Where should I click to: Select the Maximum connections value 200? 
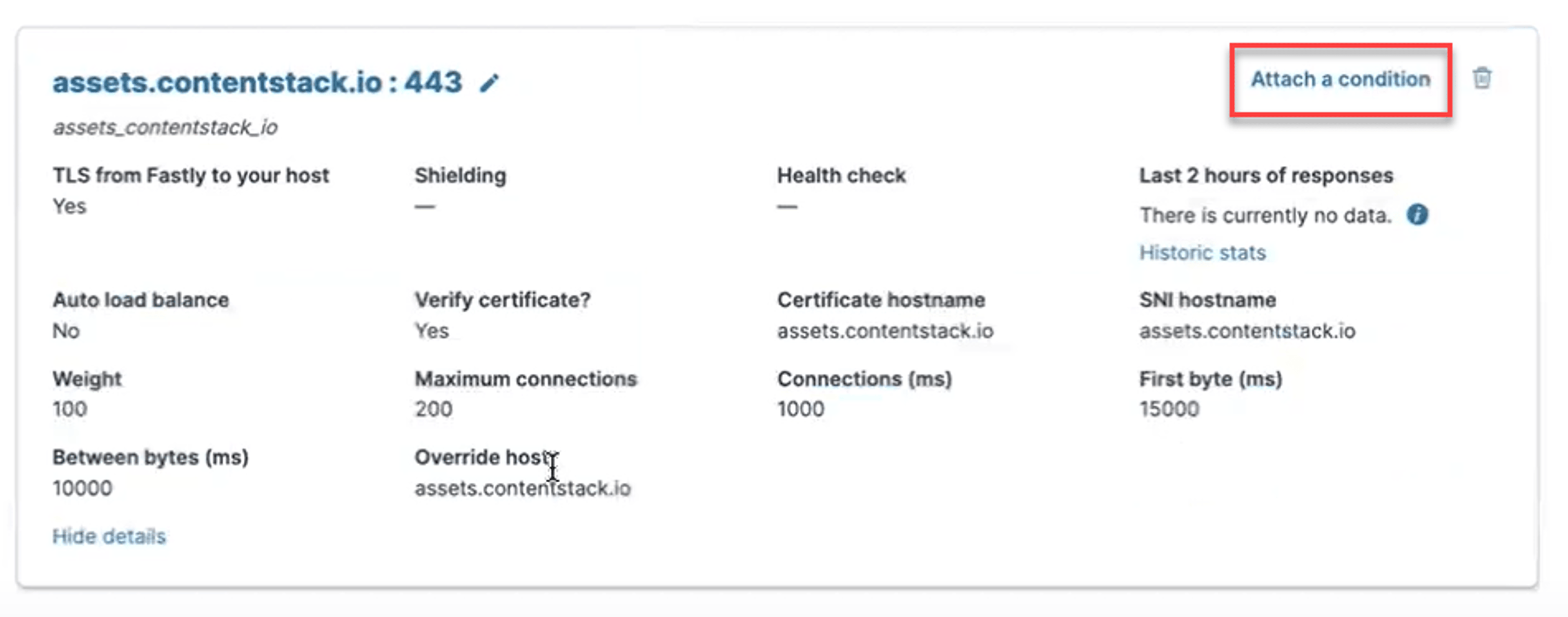(433, 409)
